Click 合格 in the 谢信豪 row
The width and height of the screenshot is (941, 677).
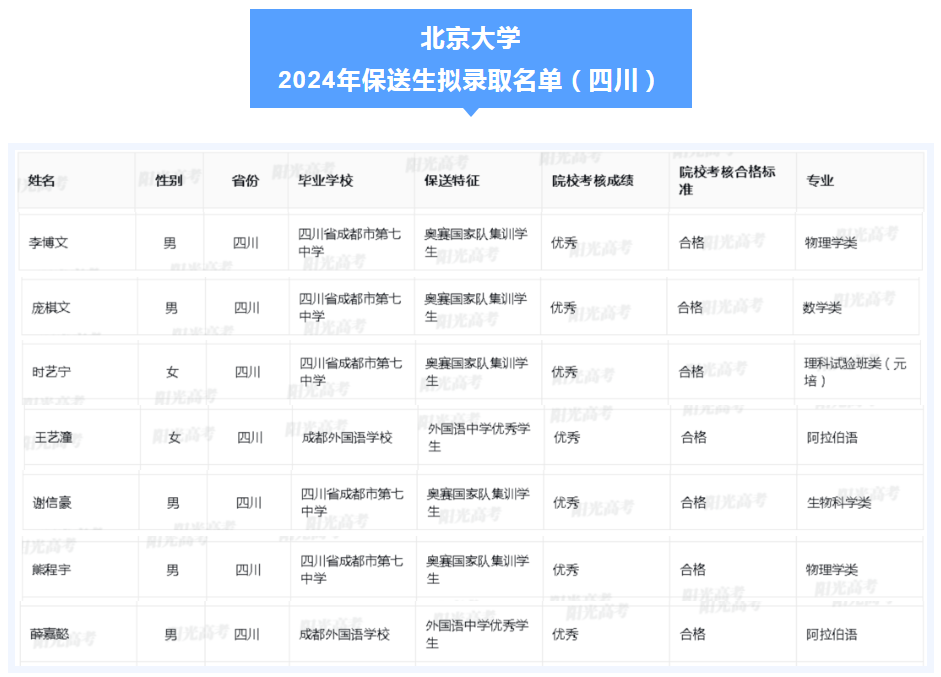(x=693, y=503)
